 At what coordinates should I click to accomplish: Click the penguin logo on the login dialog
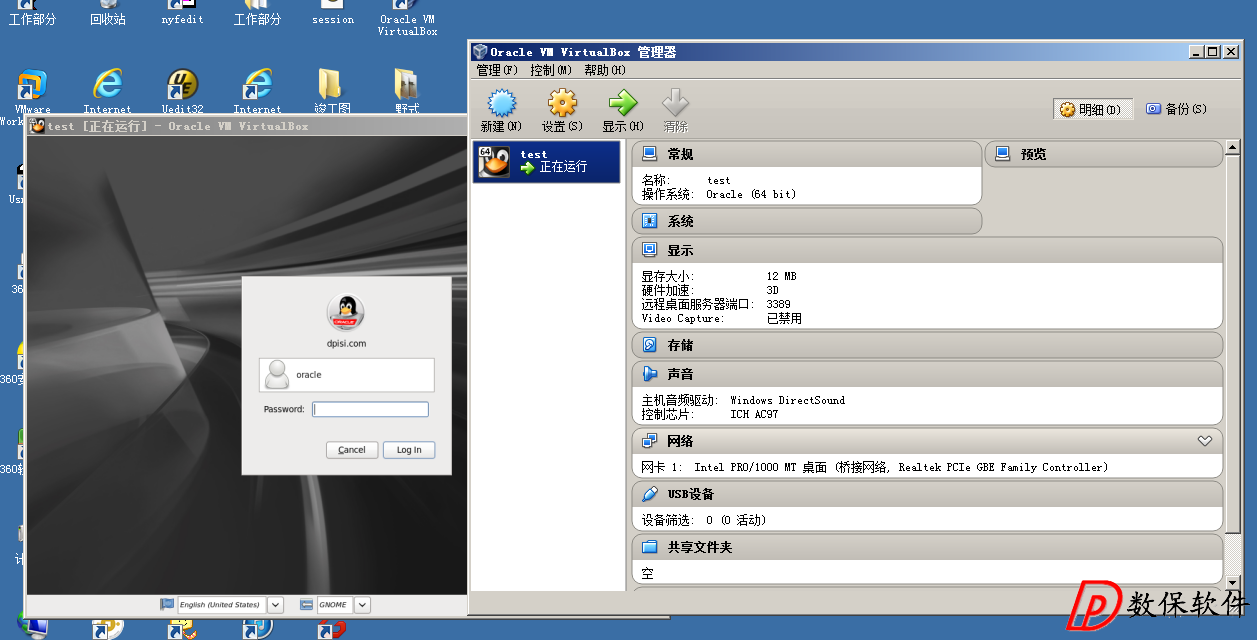[x=346, y=312]
